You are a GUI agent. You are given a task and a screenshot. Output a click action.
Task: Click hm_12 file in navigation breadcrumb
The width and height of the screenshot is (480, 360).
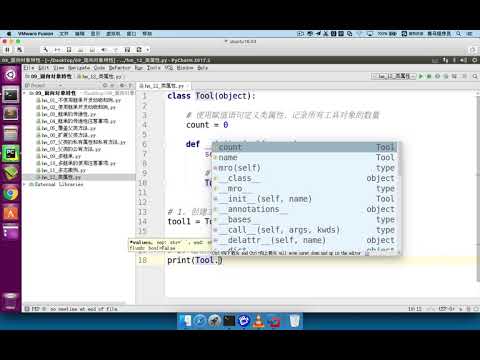coord(99,76)
